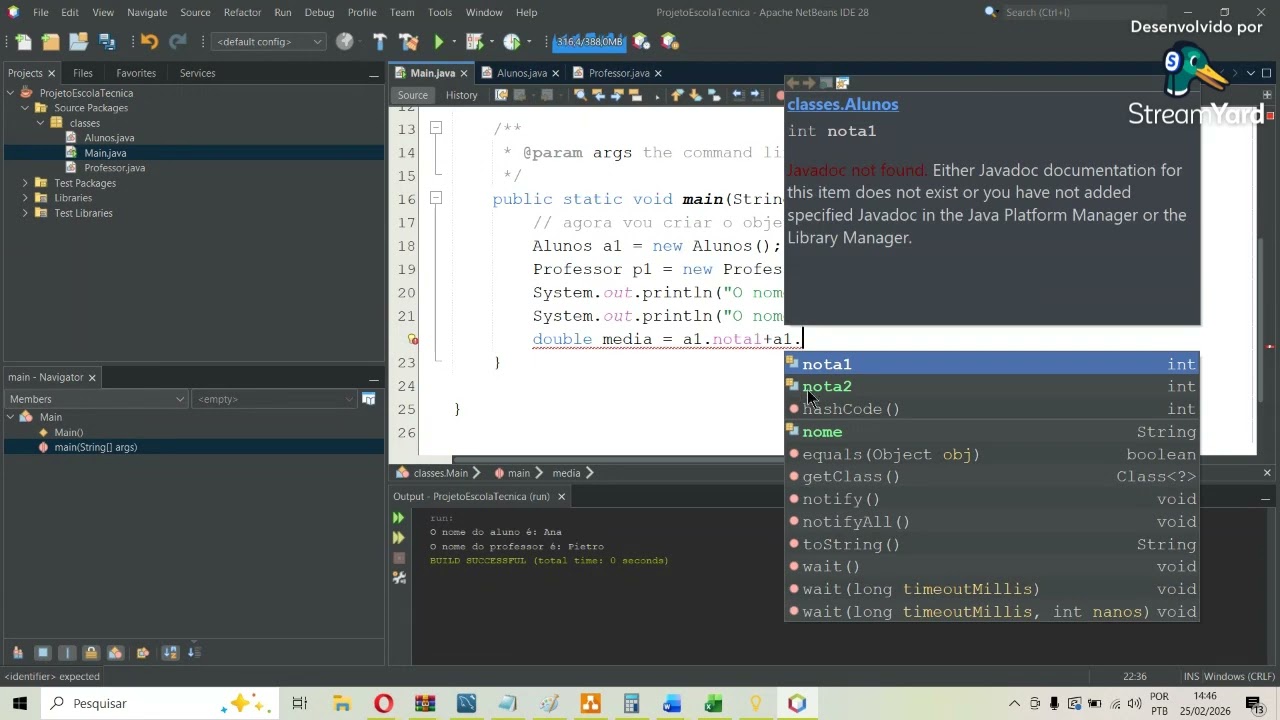Click the Output settings wrench icon
Viewport: 1280px width, 720px height.
[399, 577]
